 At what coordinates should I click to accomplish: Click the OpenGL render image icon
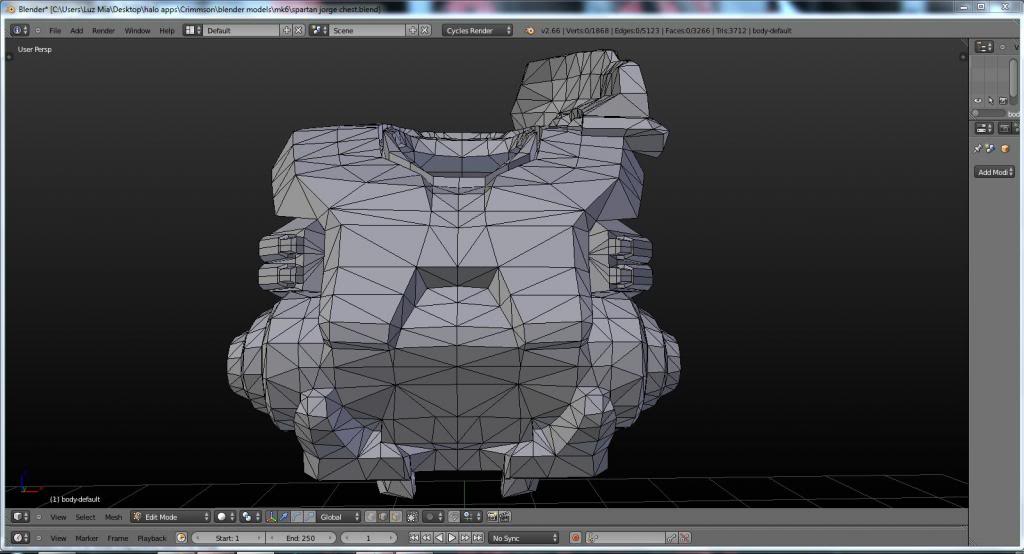(x=492, y=516)
